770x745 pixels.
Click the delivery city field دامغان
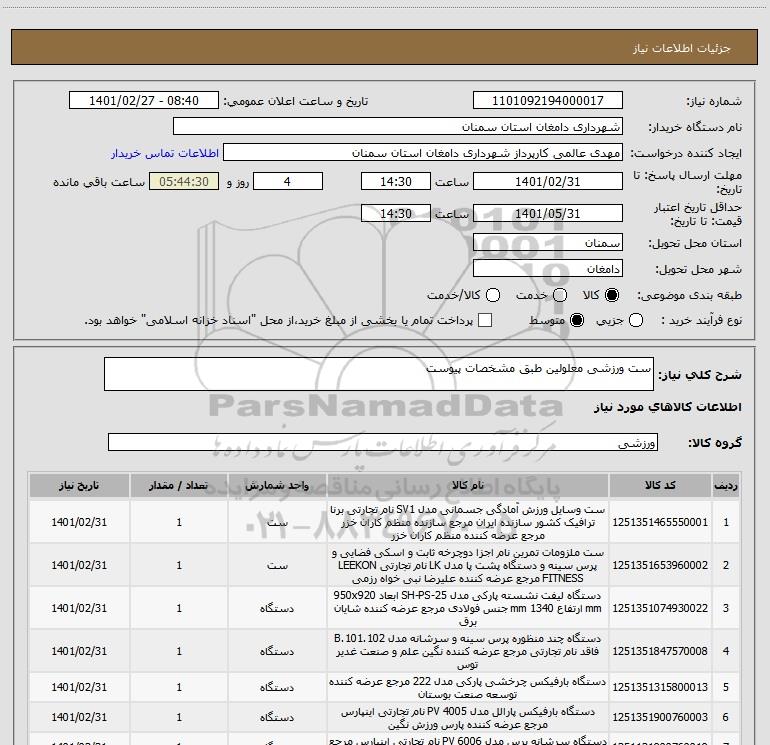tap(548, 269)
